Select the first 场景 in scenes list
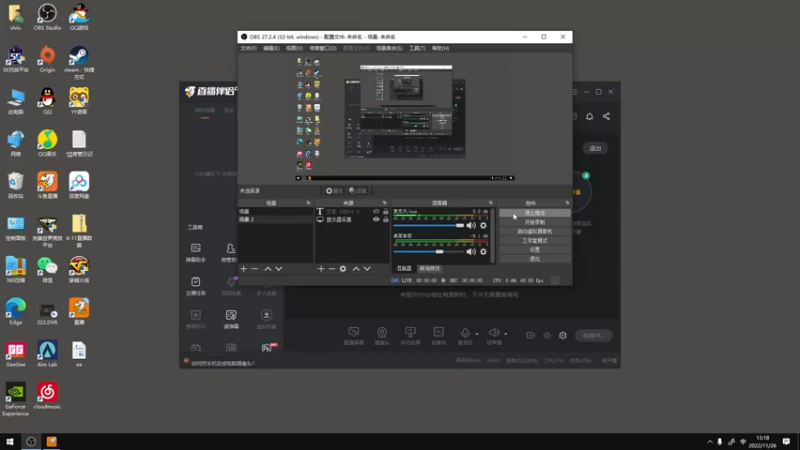The image size is (800, 450). coord(276,211)
